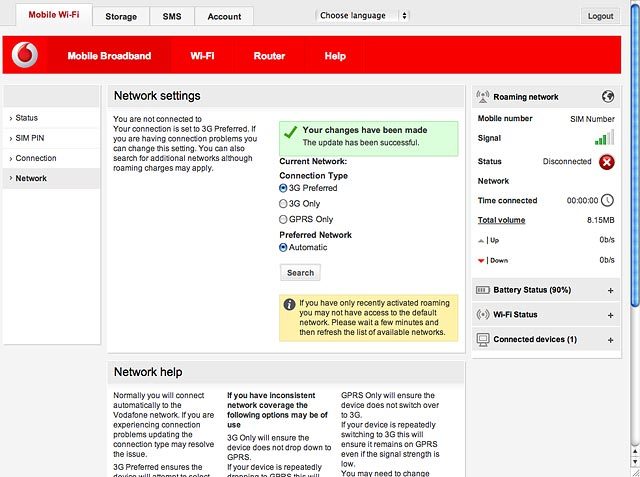Click the Wi-Fi Status signal icon

[483, 315]
